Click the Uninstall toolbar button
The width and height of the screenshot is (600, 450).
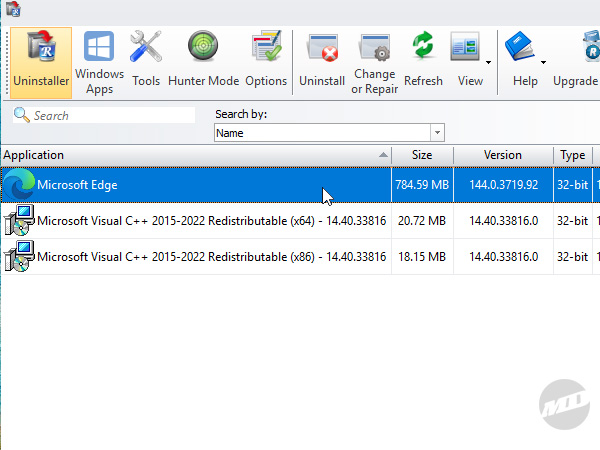tap(322, 60)
